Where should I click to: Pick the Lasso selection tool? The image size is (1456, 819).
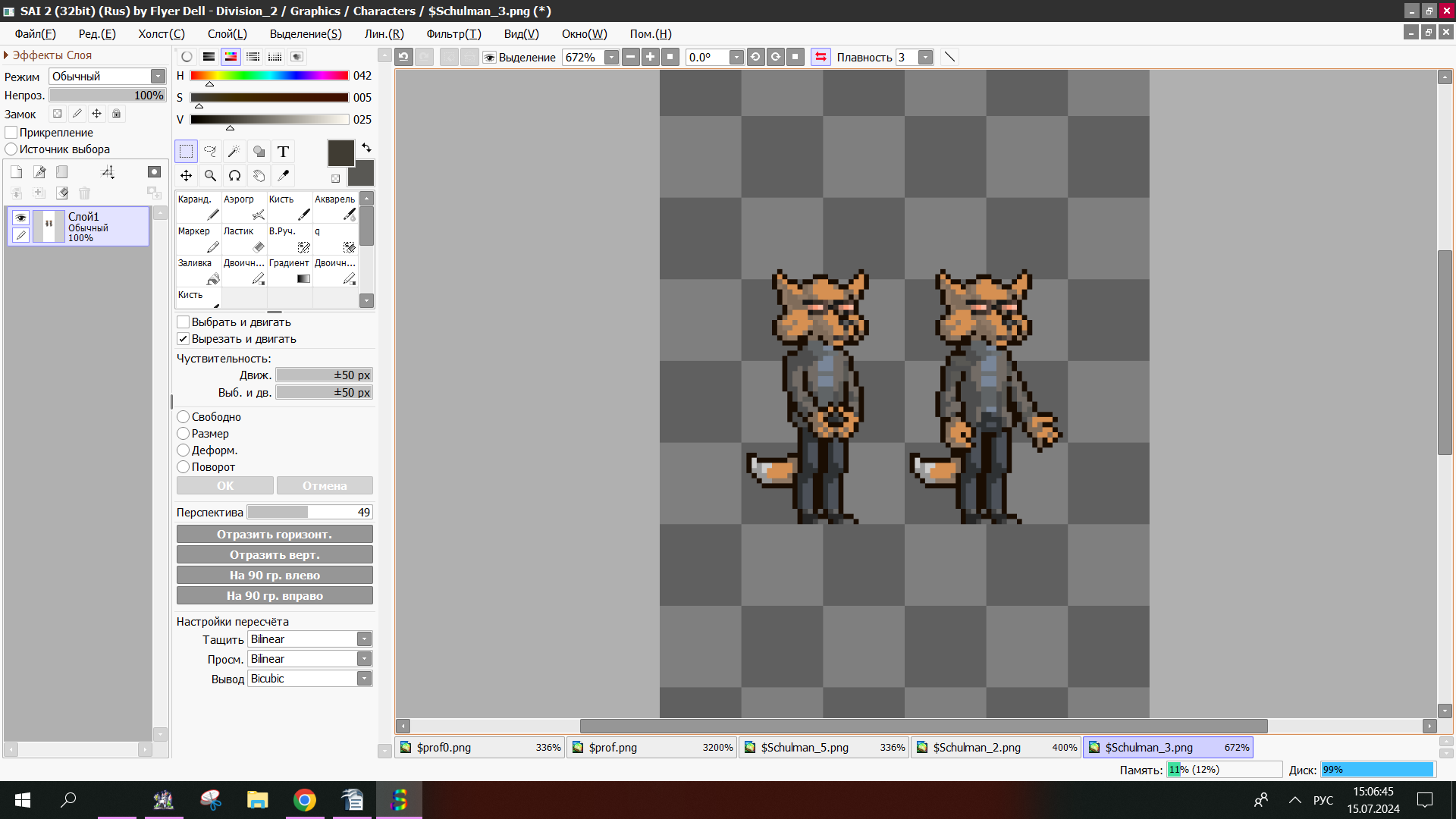[x=210, y=152]
